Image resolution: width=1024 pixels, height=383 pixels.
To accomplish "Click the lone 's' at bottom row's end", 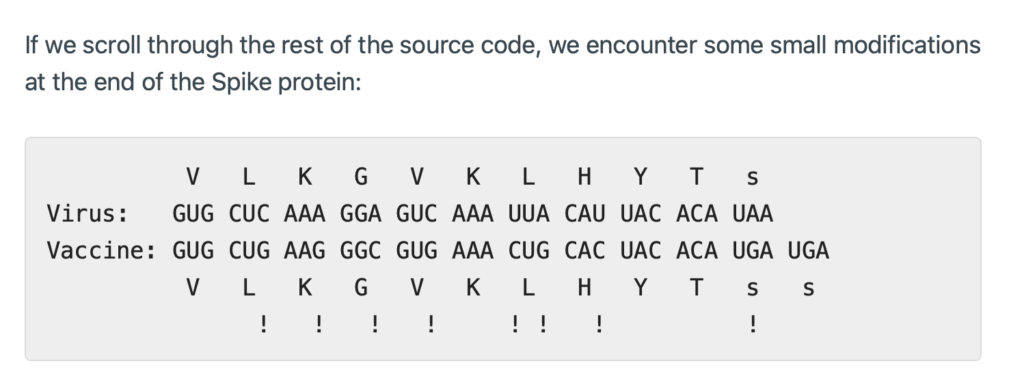I will 808,288.
